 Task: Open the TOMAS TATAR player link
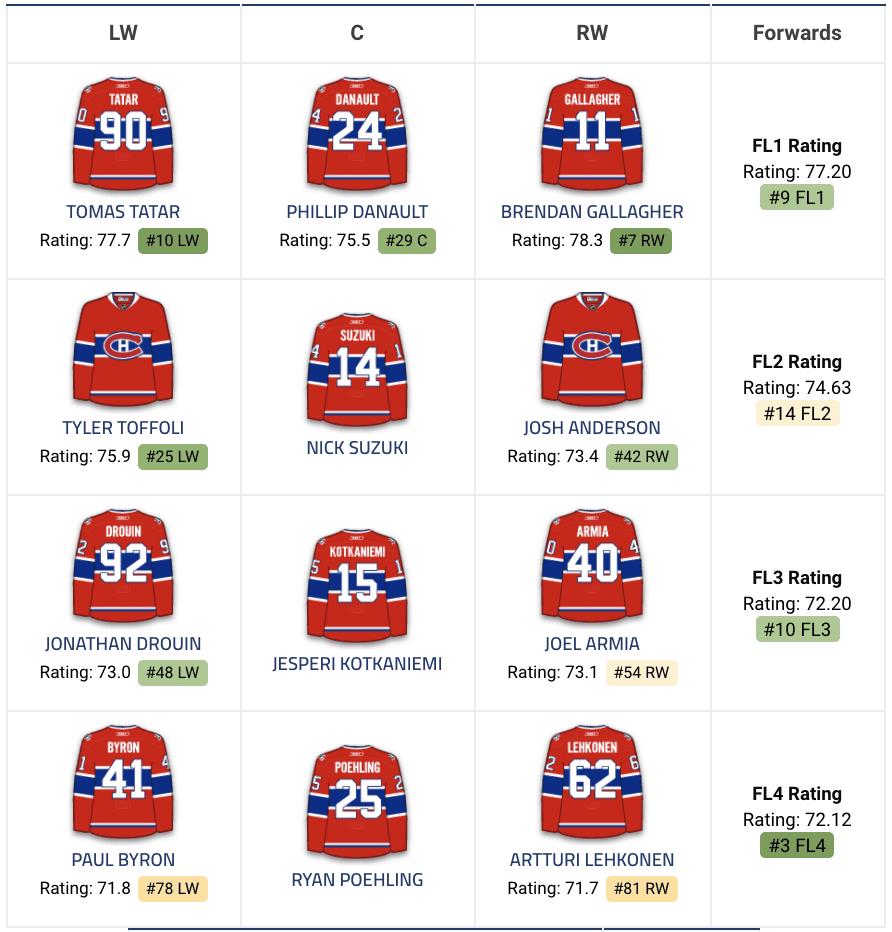coord(123,212)
